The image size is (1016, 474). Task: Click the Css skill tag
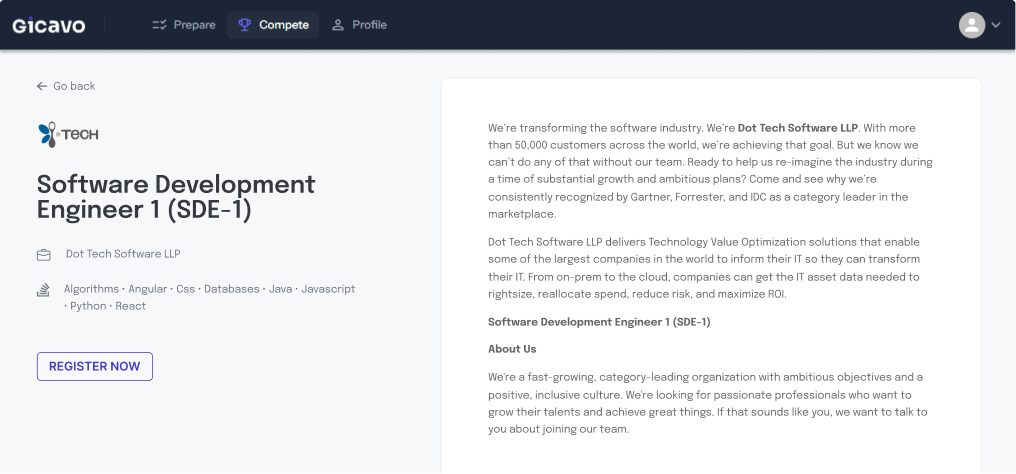tap(185, 289)
